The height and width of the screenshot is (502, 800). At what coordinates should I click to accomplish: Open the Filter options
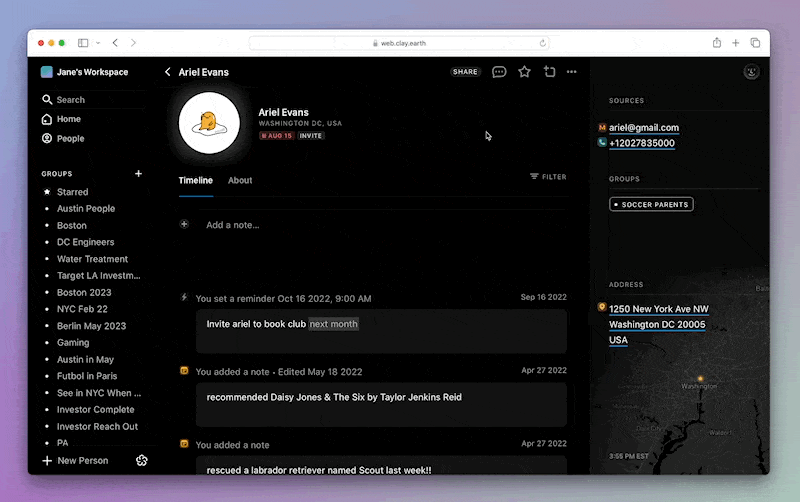click(x=548, y=177)
